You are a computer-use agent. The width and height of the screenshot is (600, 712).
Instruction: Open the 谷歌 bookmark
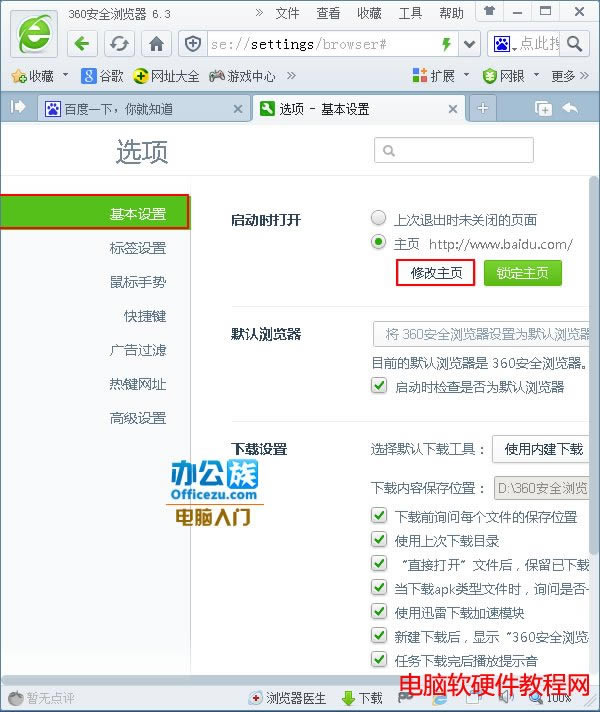coord(102,76)
